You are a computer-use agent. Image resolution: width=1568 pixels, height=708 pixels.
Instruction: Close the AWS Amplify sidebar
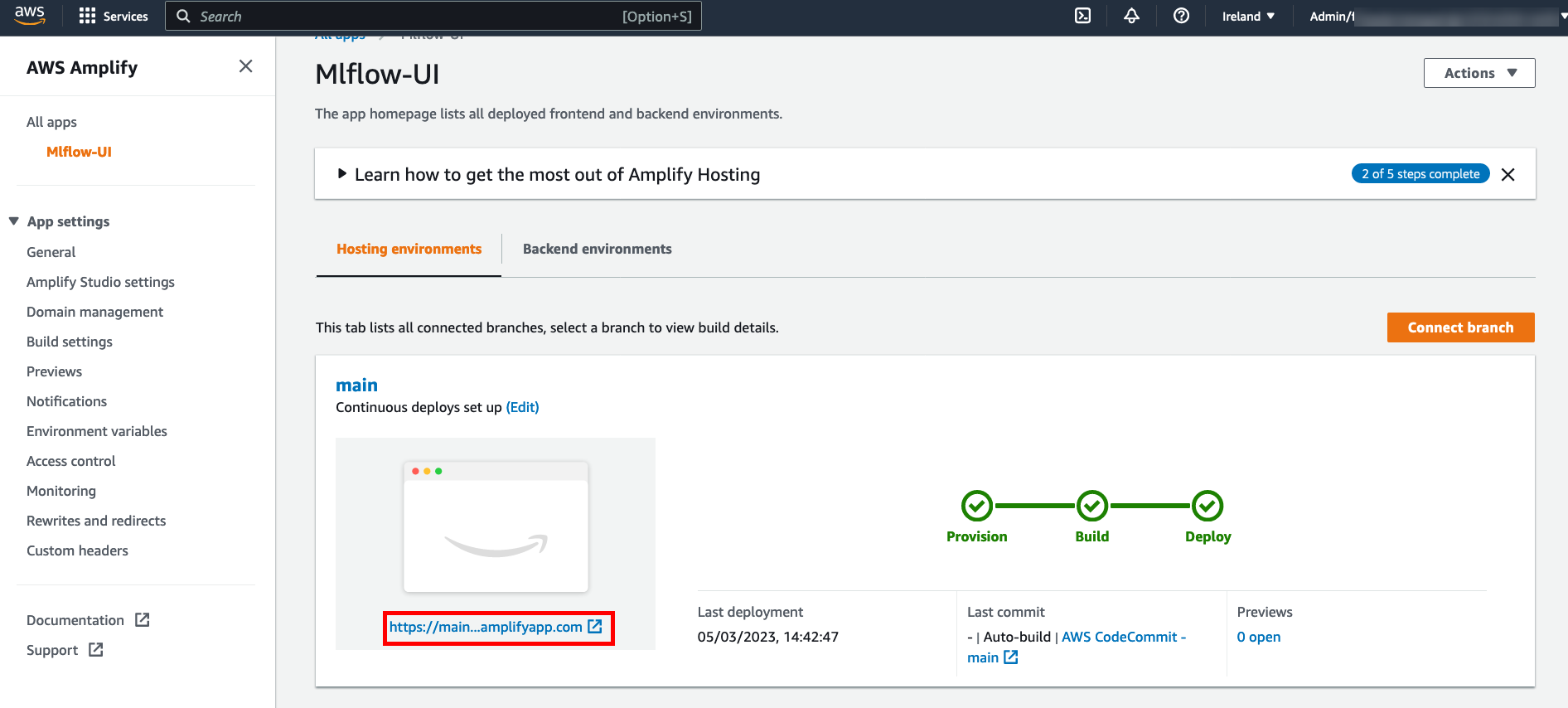coord(245,66)
